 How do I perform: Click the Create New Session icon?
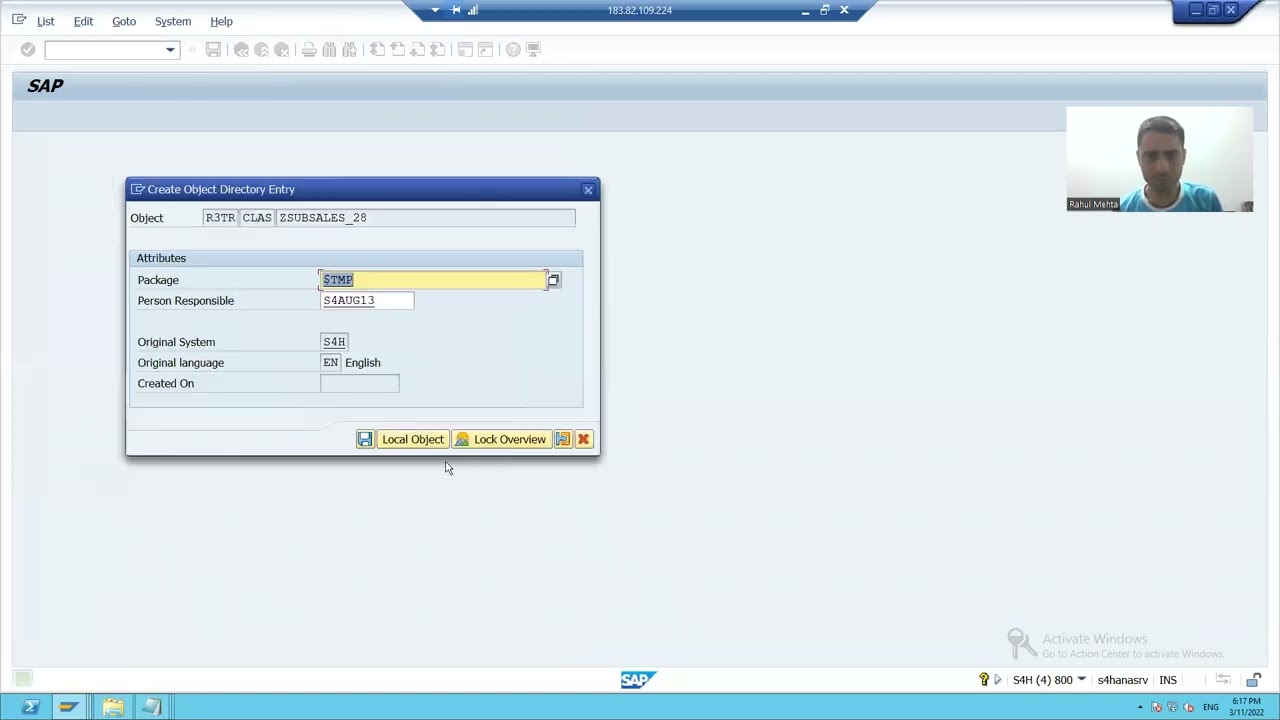coord(465,49)
